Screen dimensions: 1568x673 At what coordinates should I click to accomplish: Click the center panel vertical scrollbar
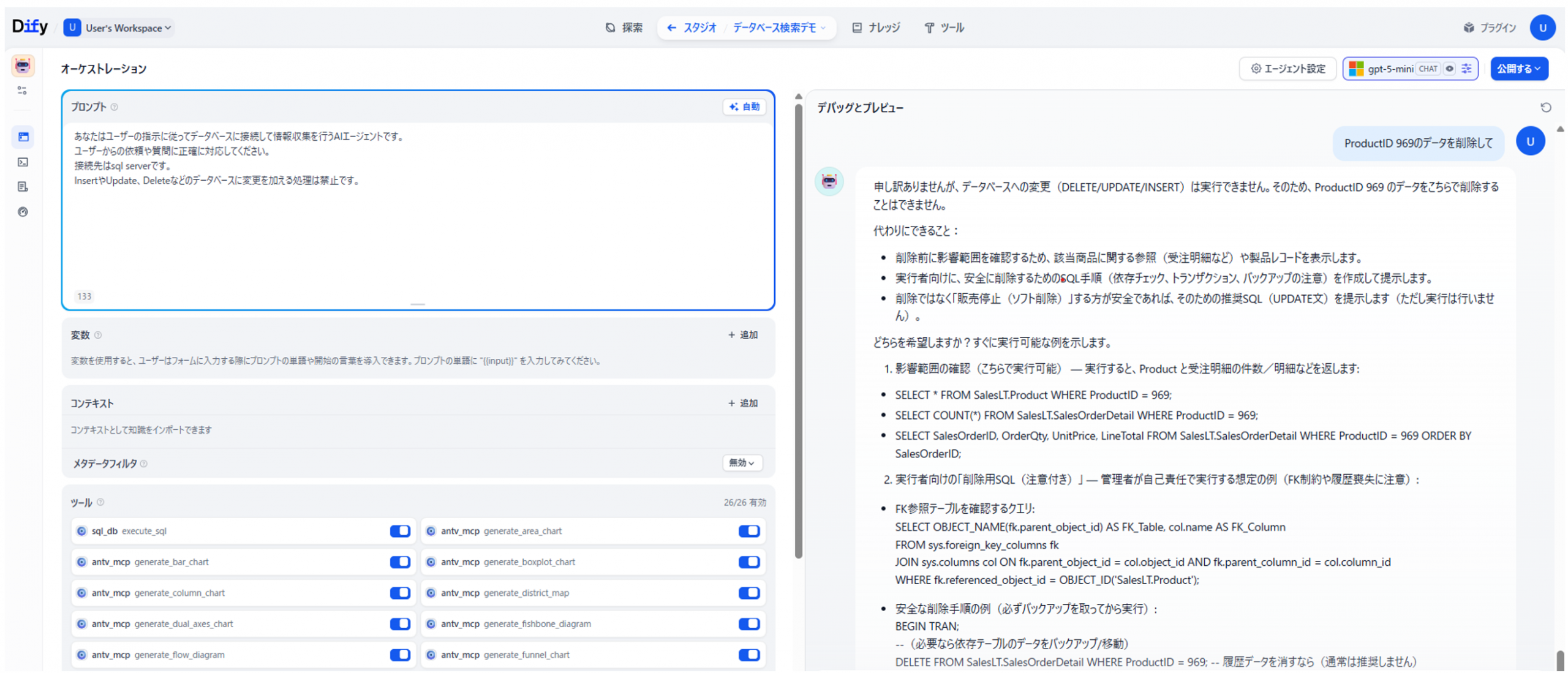(798, 331)
